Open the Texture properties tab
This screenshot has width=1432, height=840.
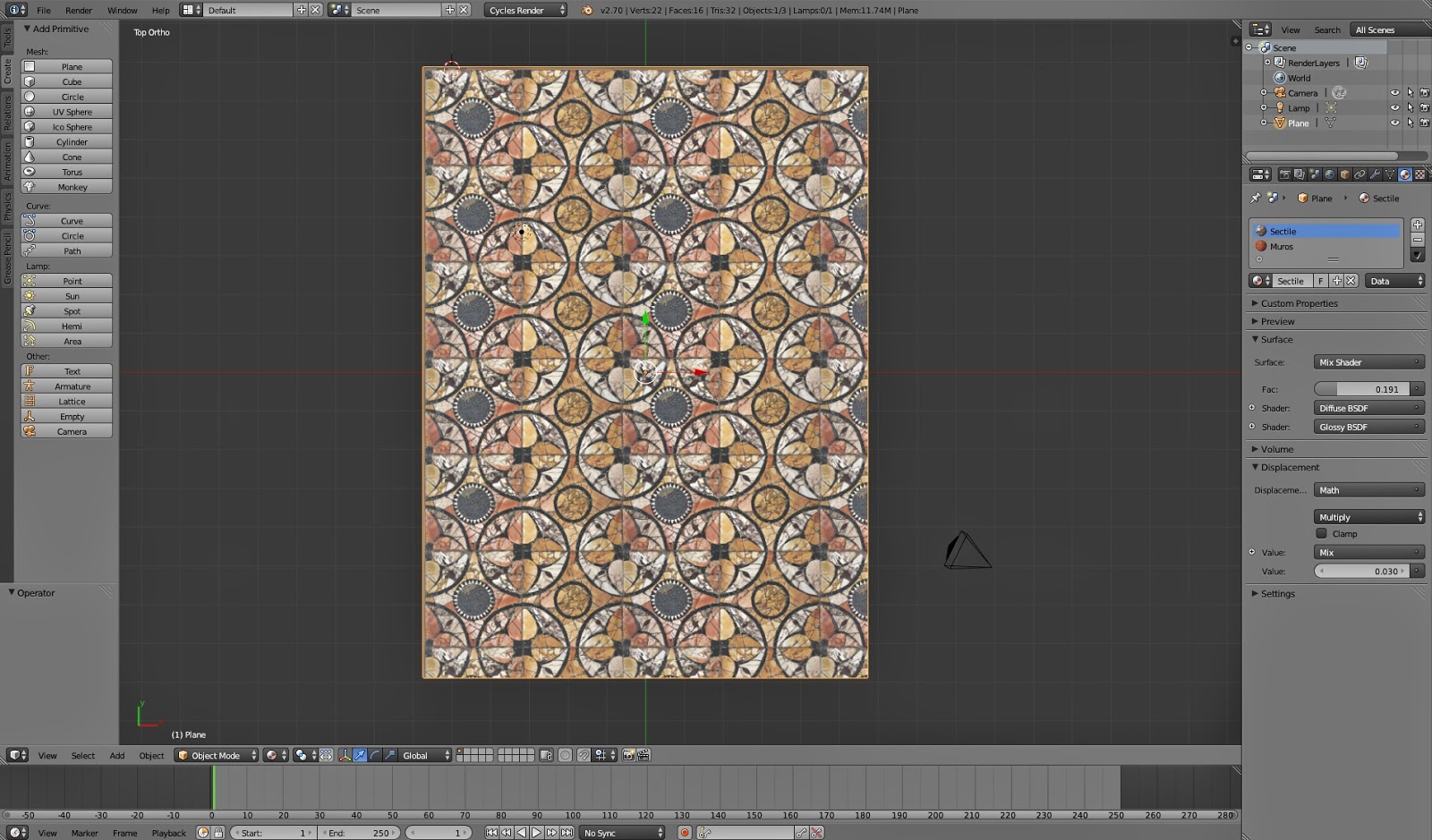pyautogui.click(x=1419, y=174)
